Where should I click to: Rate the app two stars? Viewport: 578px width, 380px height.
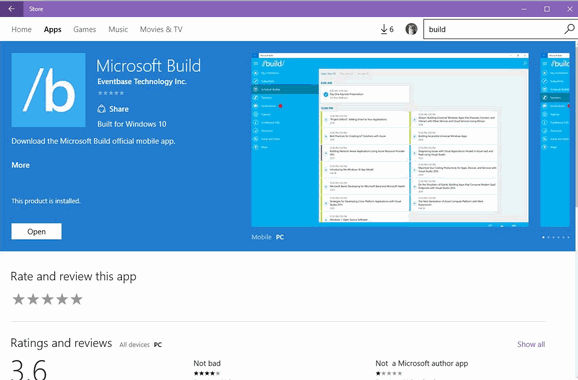(x=33, y=299)
